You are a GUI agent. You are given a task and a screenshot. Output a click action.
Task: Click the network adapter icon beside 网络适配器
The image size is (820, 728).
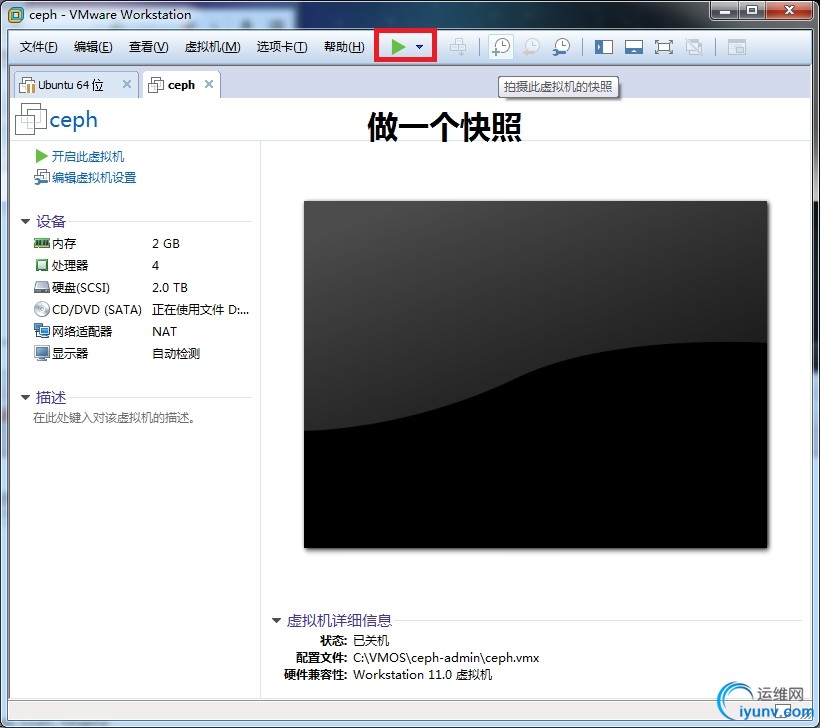(42, 331)
